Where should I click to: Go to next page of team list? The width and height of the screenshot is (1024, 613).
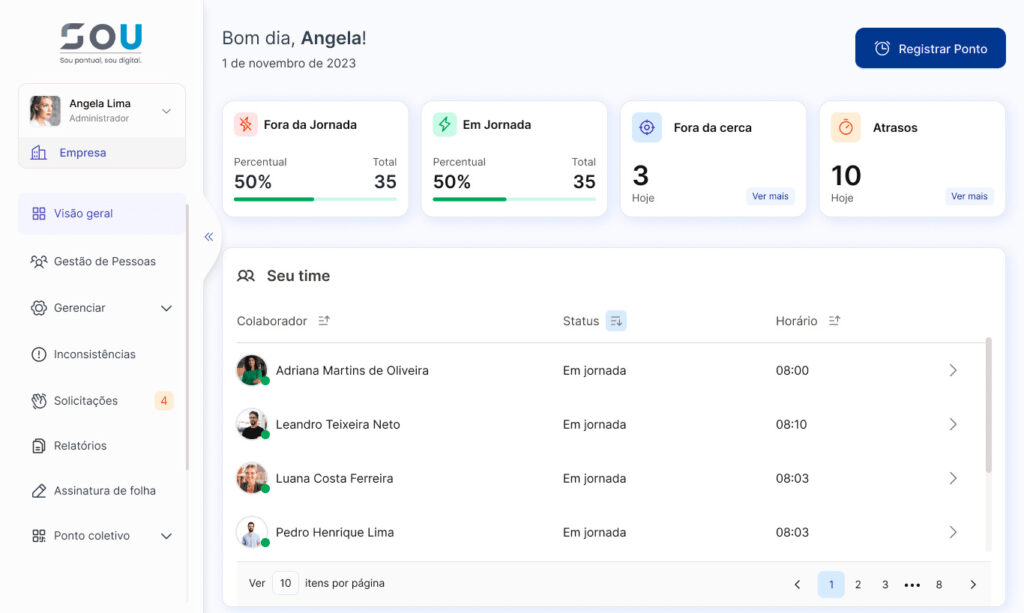[972, 584]
